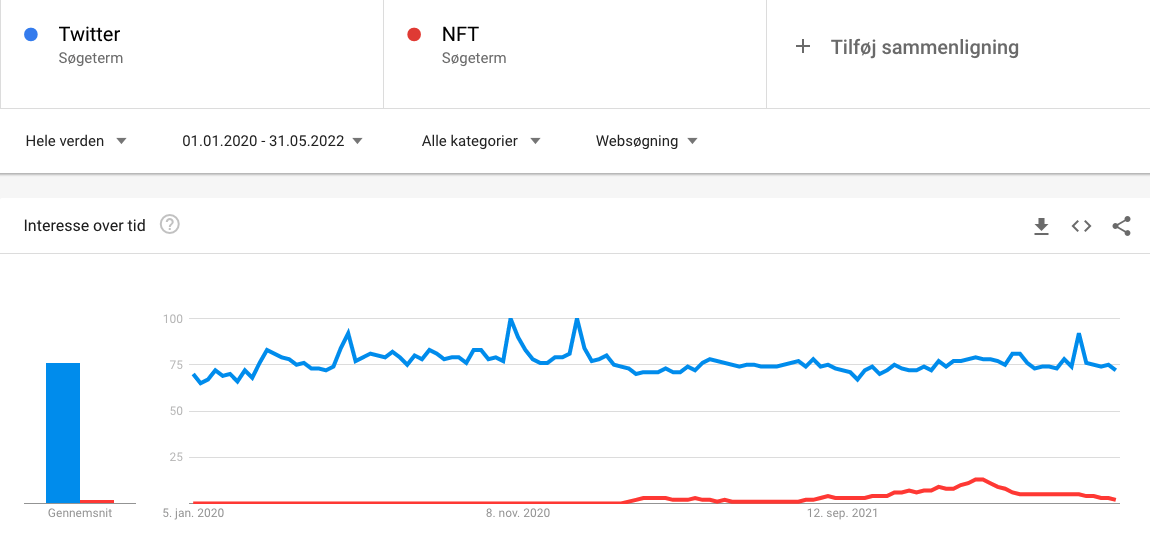
Task: Click the 5. jan. 2020 axis label
Action: click(193, 514)
